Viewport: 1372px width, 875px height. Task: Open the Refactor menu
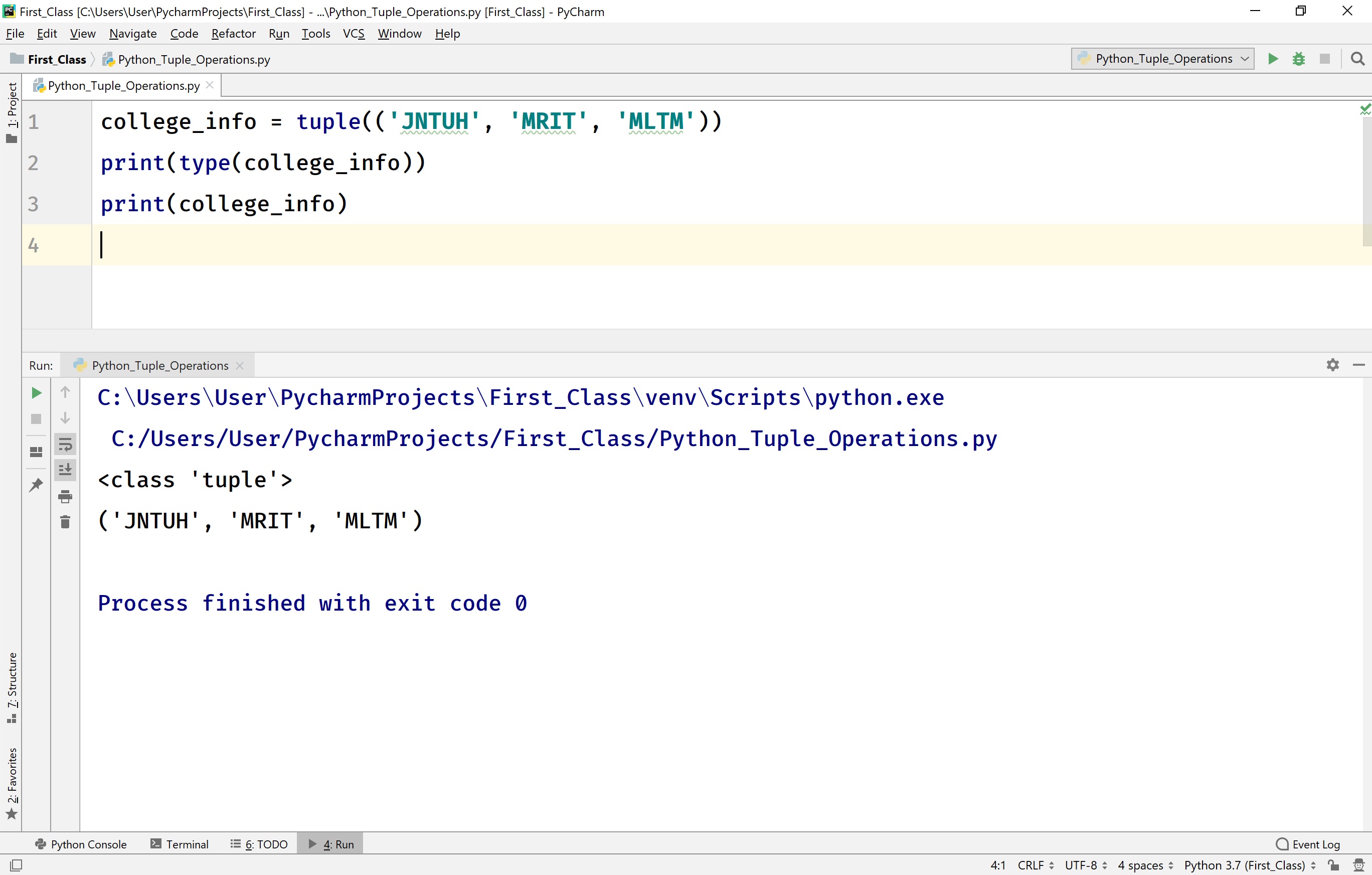point(233,33)
